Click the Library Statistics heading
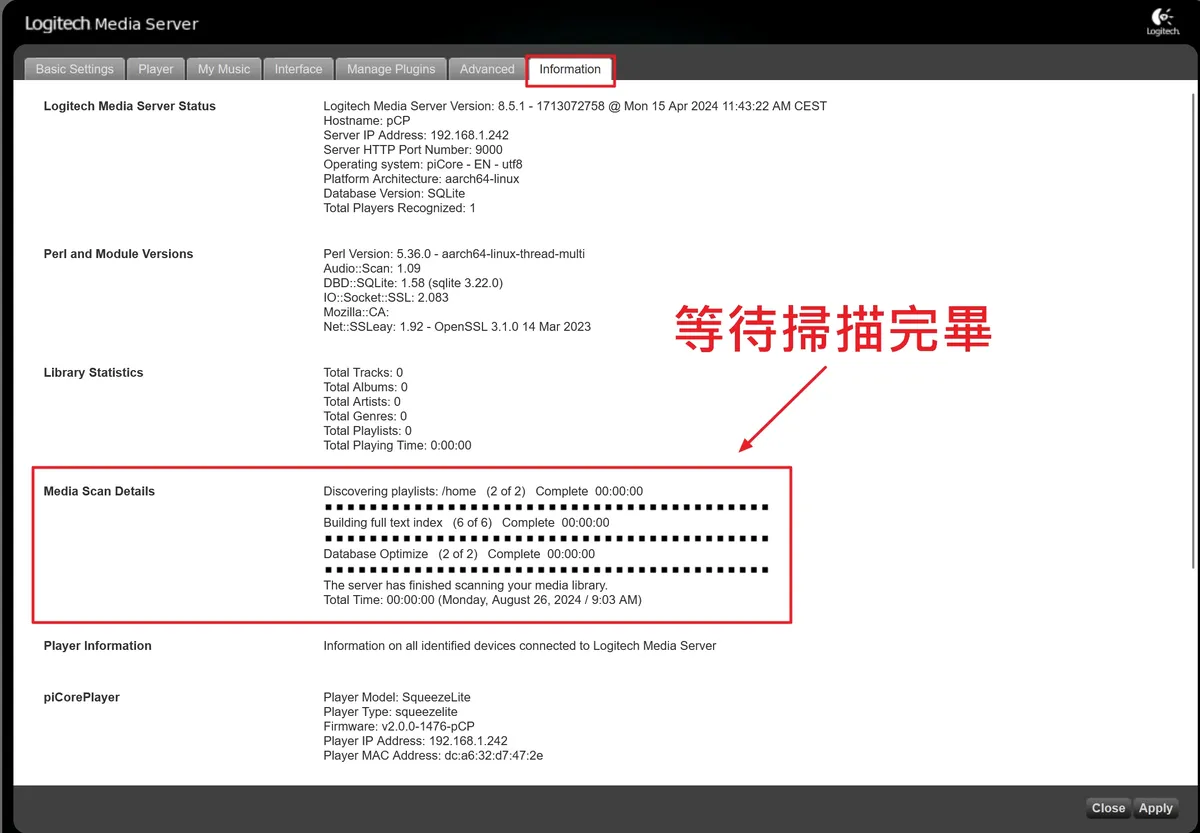 [94, 373]
